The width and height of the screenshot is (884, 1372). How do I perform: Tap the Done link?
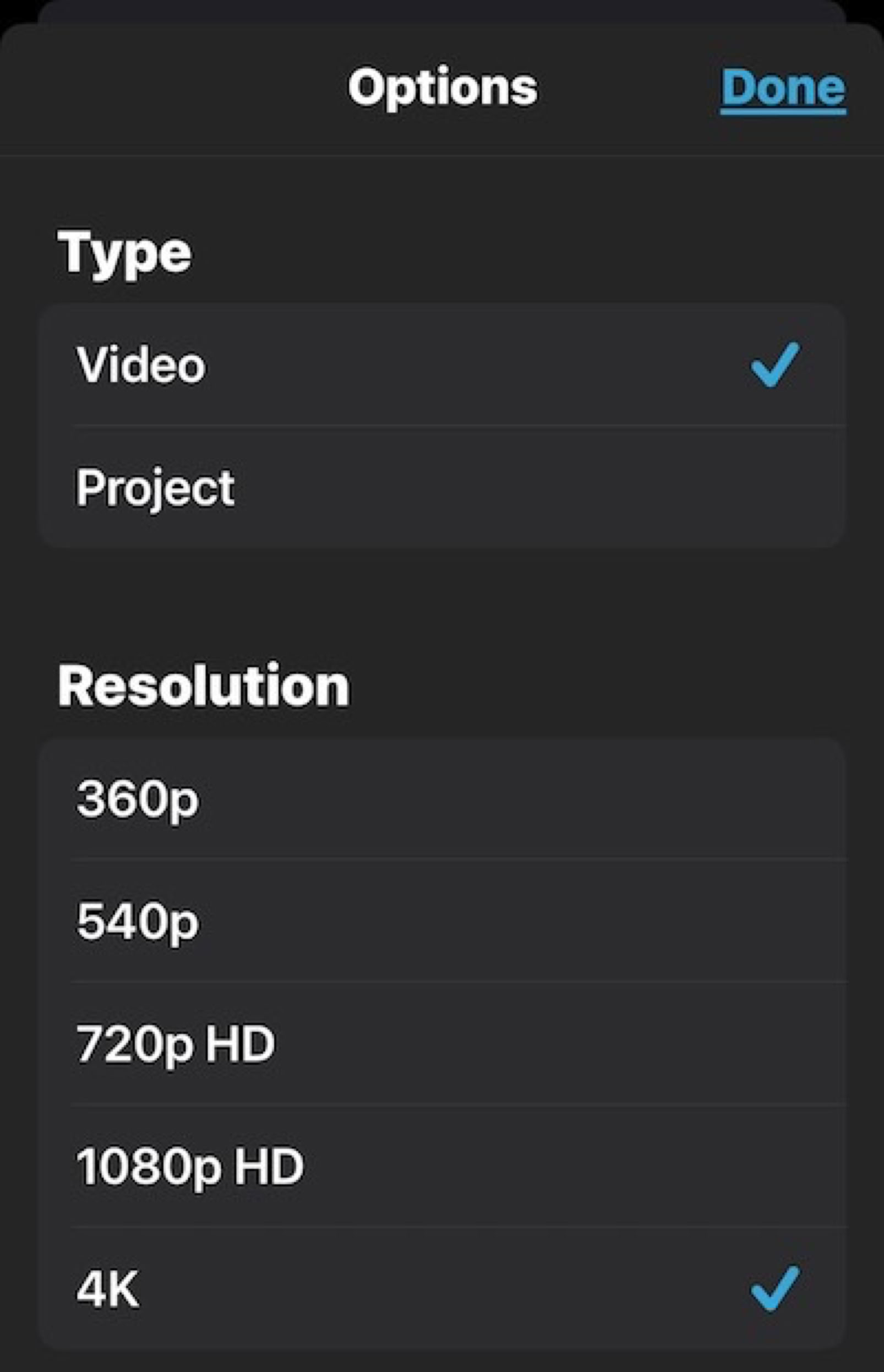[x=782, y=88]
